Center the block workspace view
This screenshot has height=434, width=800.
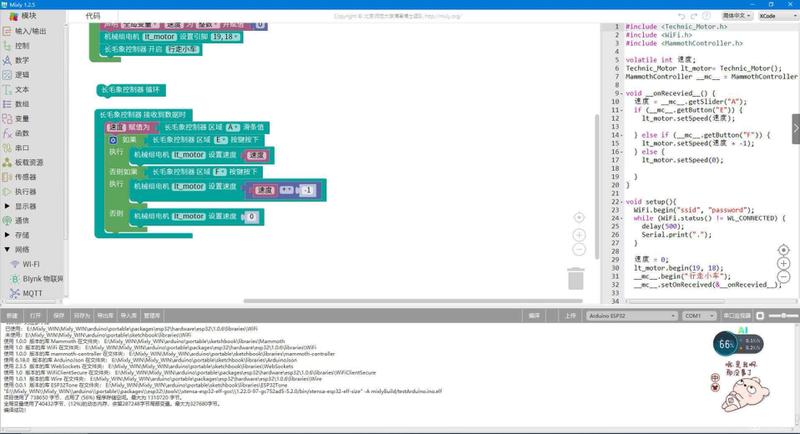(x=579, y=218)
